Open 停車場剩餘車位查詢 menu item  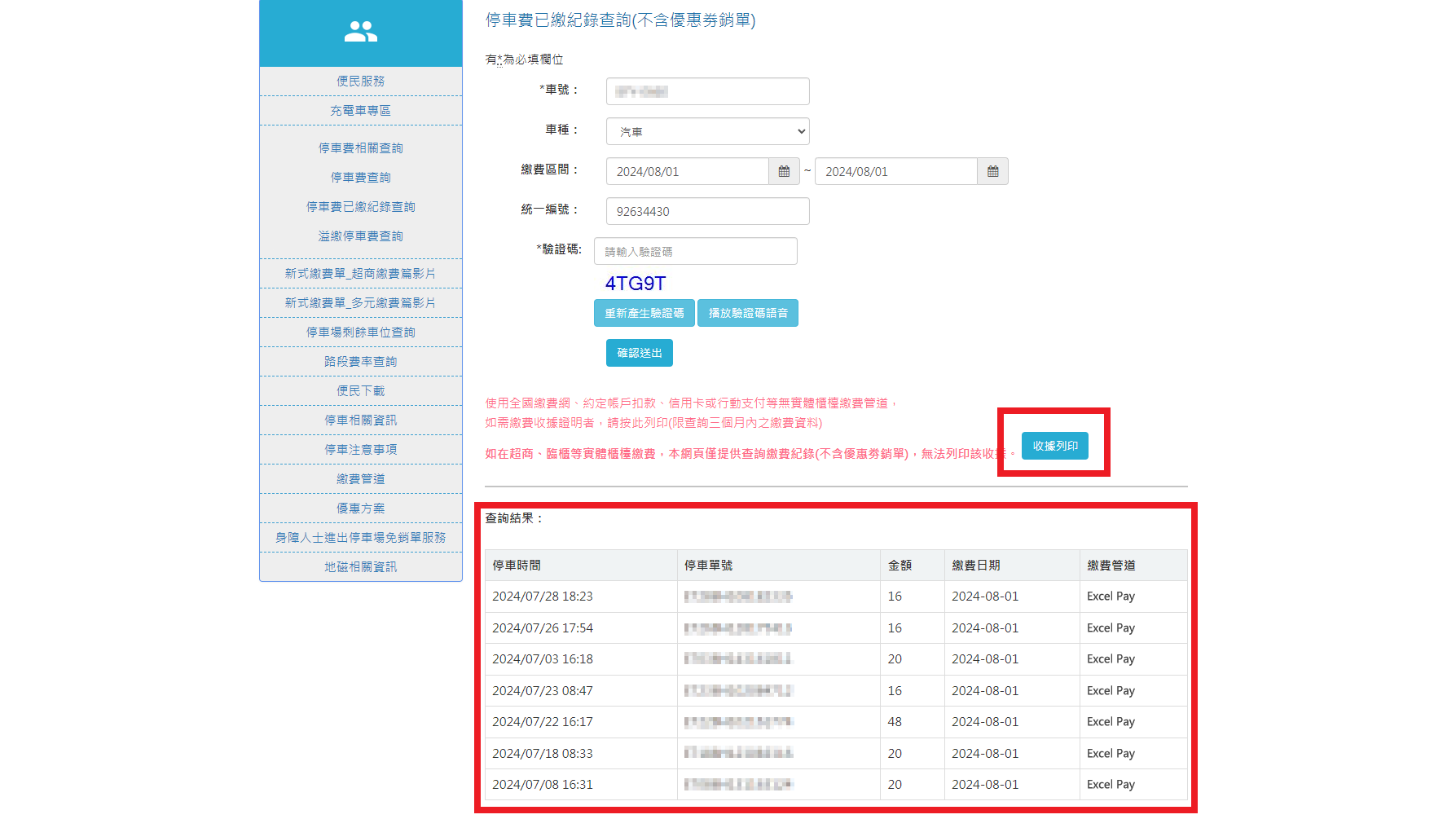[360, 332]
